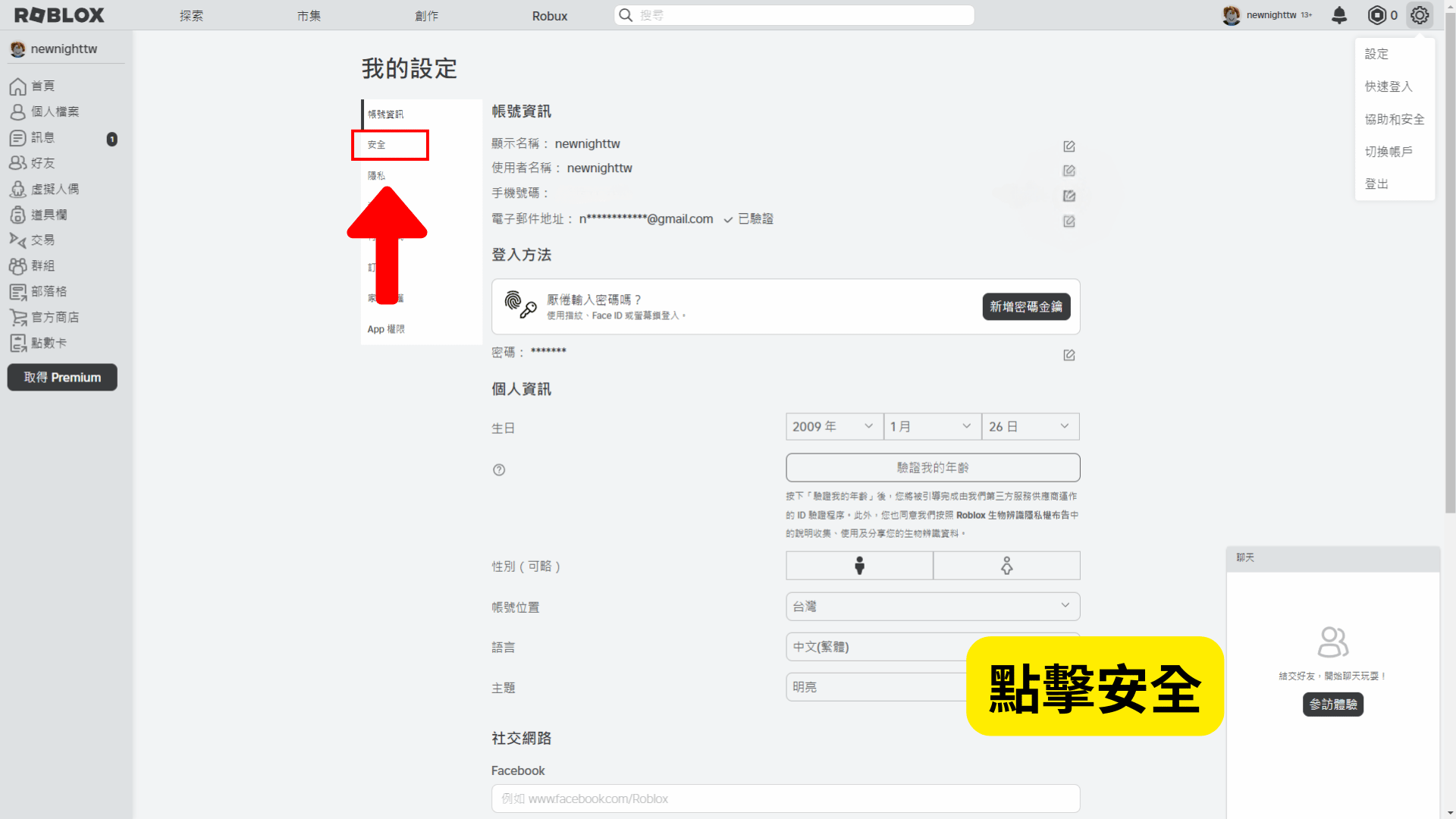Click the 新增密碼金鑰 button
Screen dimensions: 1456x819
(x=1026, y=306)
